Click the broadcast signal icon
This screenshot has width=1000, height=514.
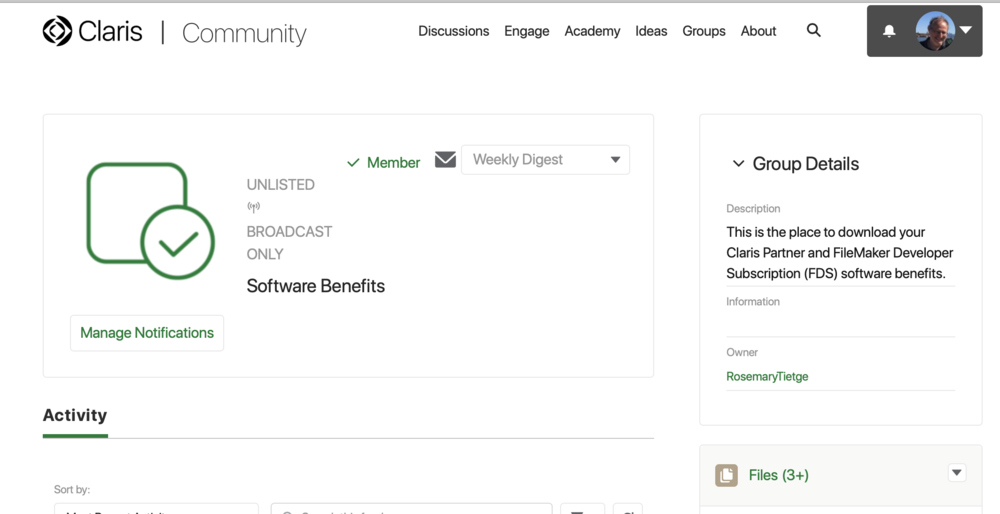click(253, 208)
